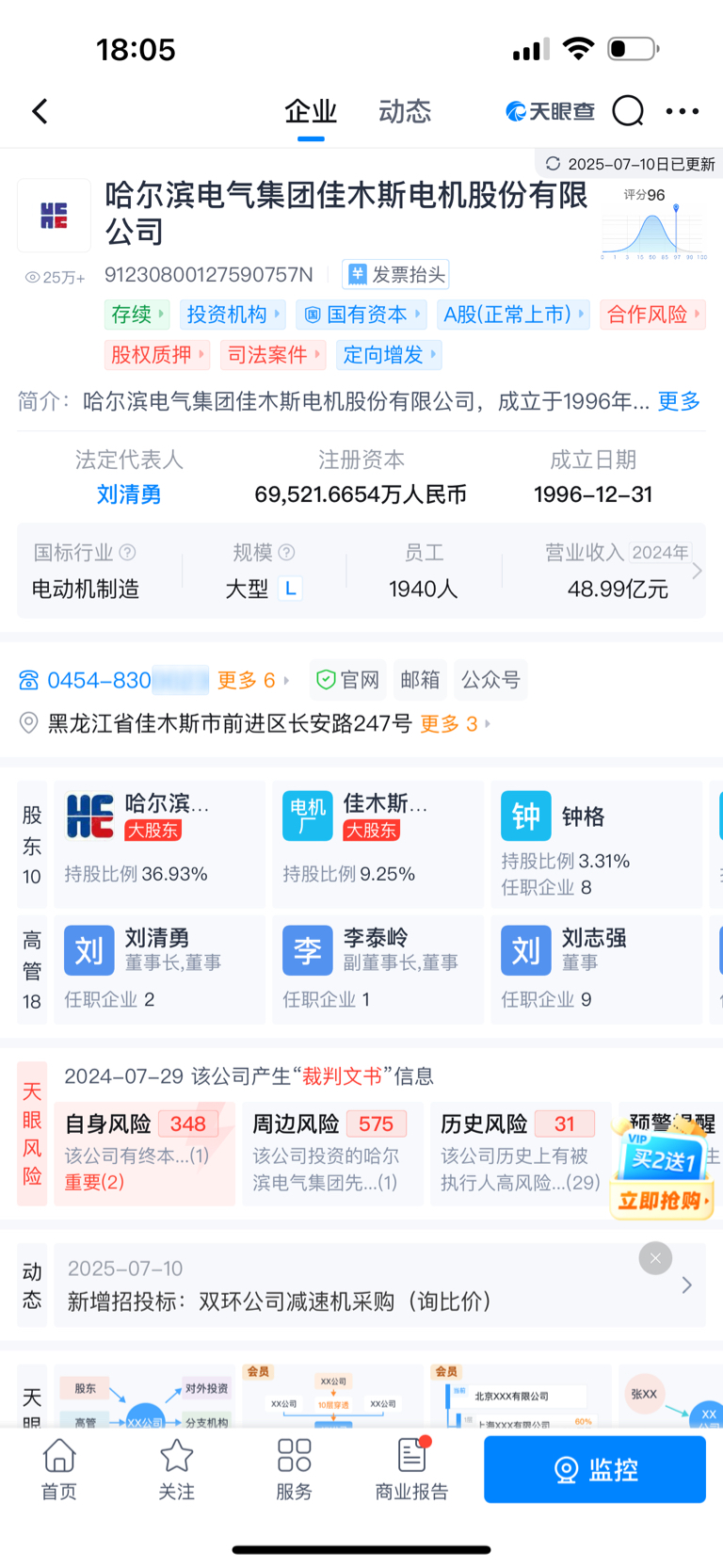Open the 国有资本 tag
This screenshot has height=1568, width=723.
pos(361,315)
